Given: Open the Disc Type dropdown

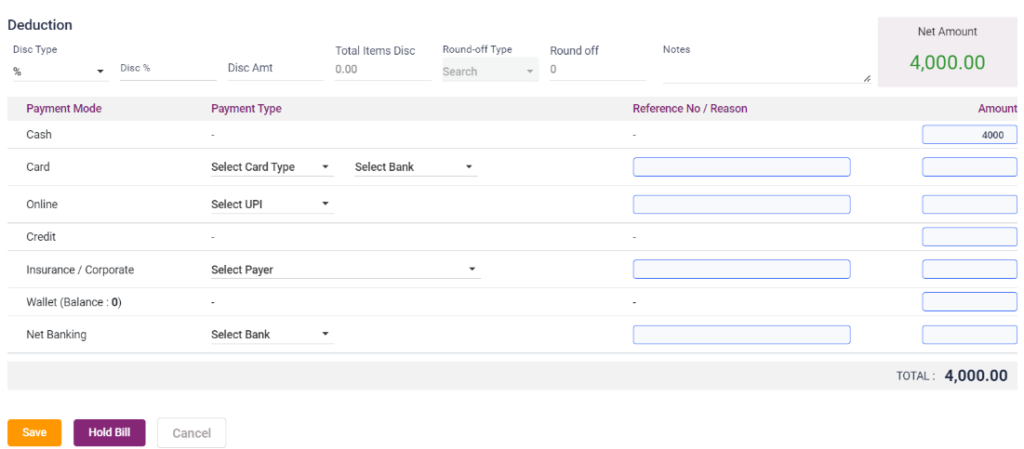Looking at the screenshot, I should click(59, 71).
